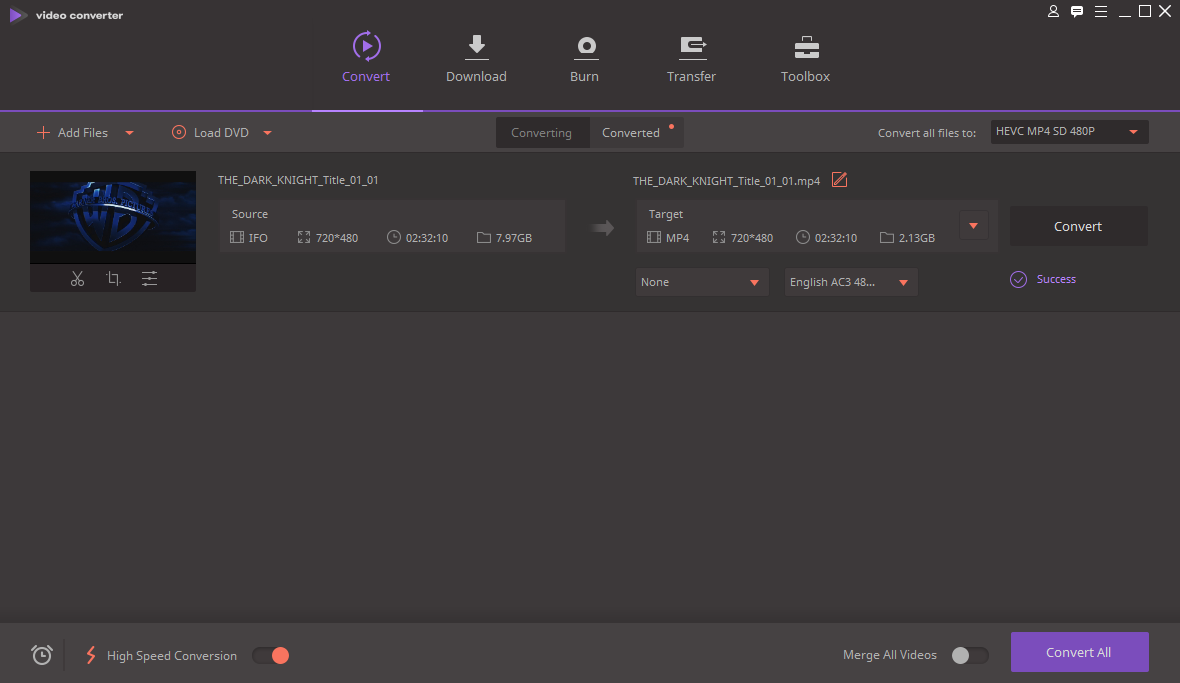This screenshot has width=1180, height=683.
Task: Open the Download section
Action: point(476,57)
